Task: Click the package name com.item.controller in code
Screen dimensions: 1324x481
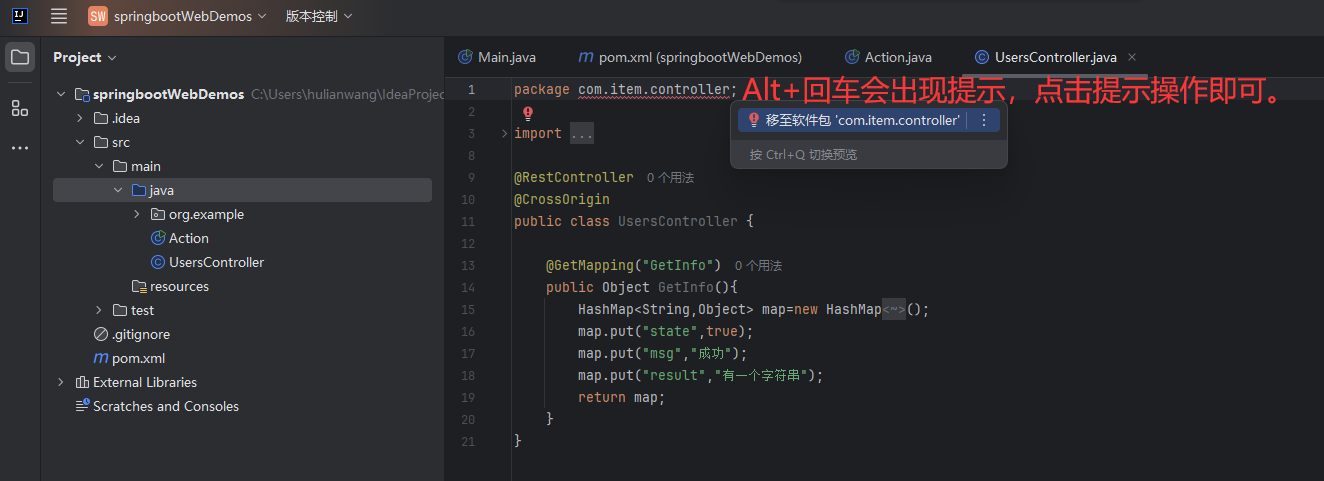Action: point(654,89)
